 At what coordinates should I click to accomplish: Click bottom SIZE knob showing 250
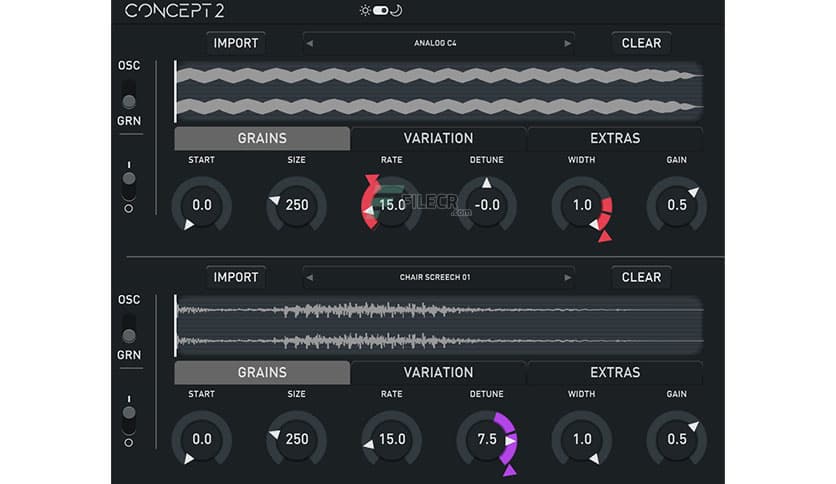(x=296, y=439)
